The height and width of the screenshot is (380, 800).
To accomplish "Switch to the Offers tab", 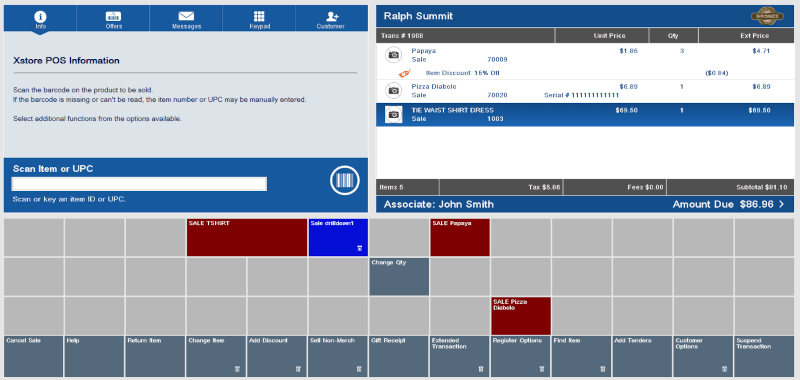I will click(x=113, y=18).
